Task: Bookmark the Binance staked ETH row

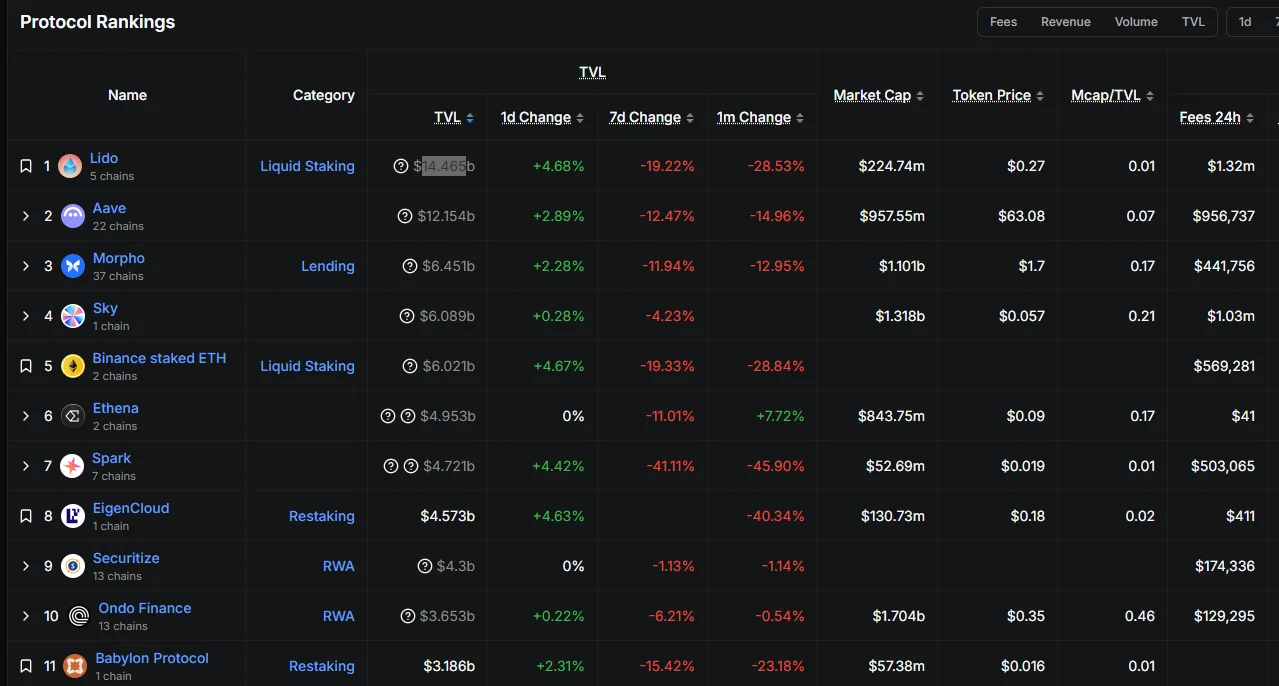Action: pos(26,366)
